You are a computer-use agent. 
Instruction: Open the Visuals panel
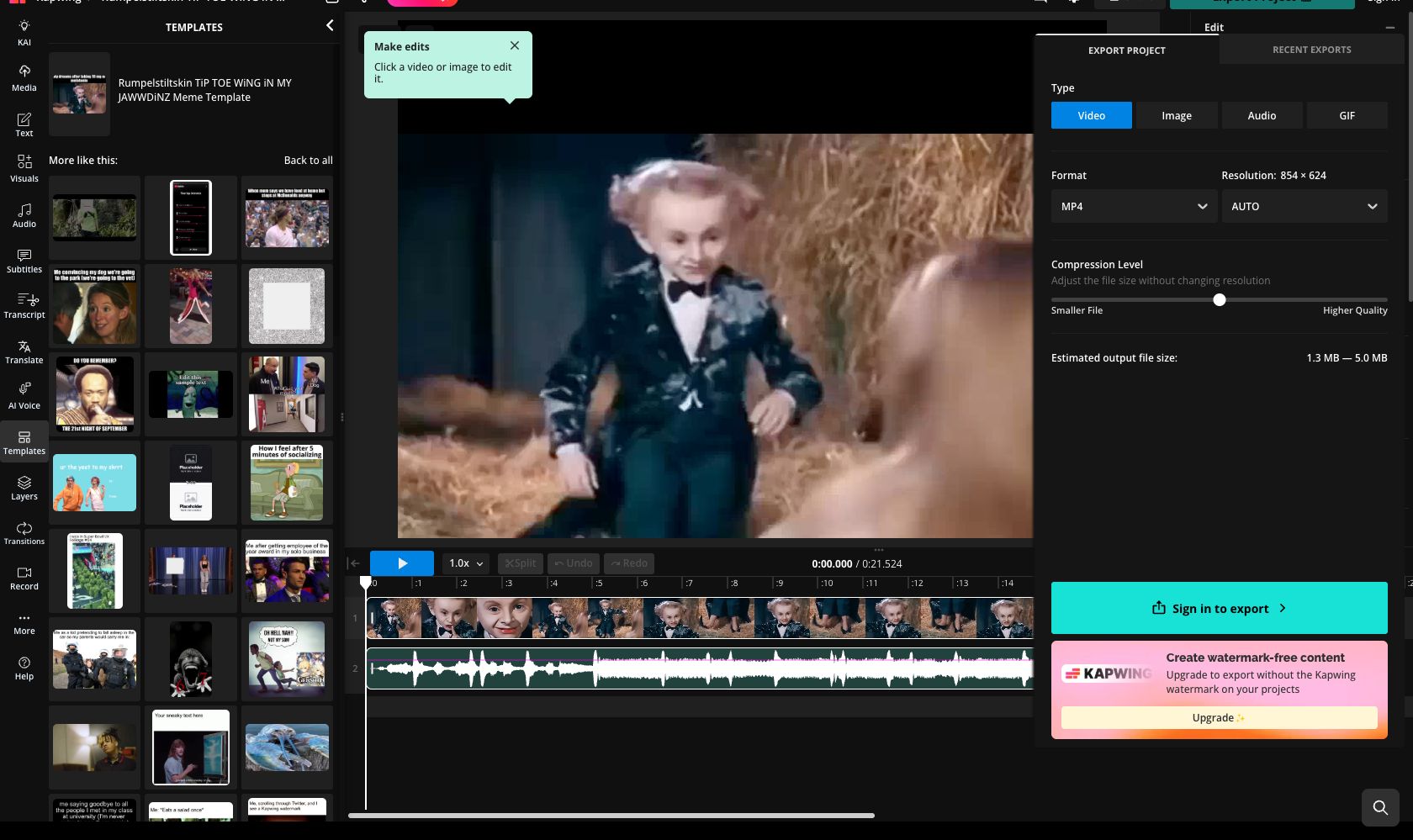click(24, 169)
